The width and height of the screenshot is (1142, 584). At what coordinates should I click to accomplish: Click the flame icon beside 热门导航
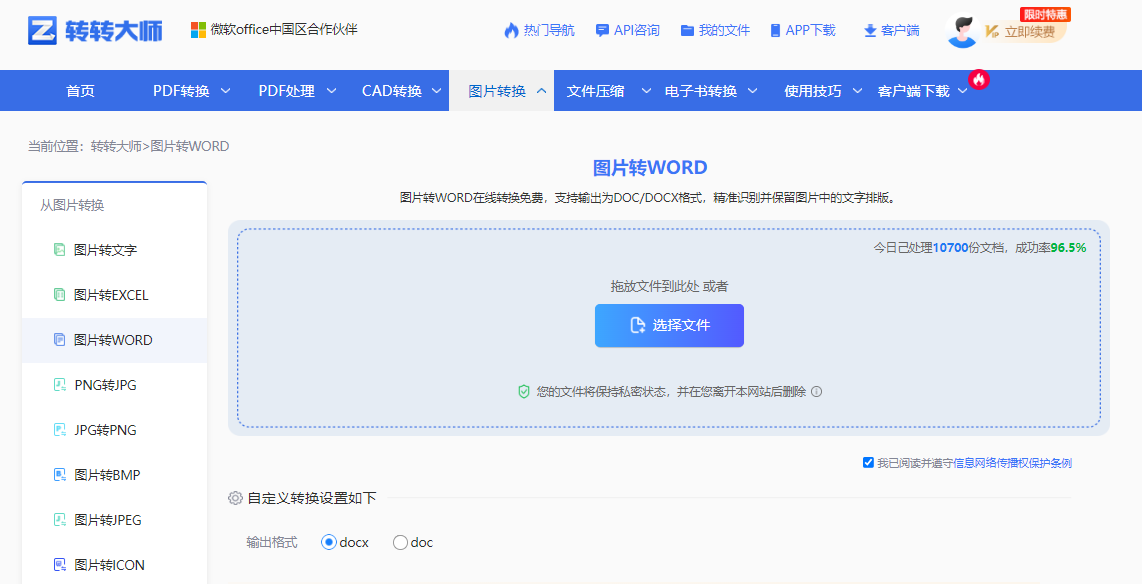point(511,31)
